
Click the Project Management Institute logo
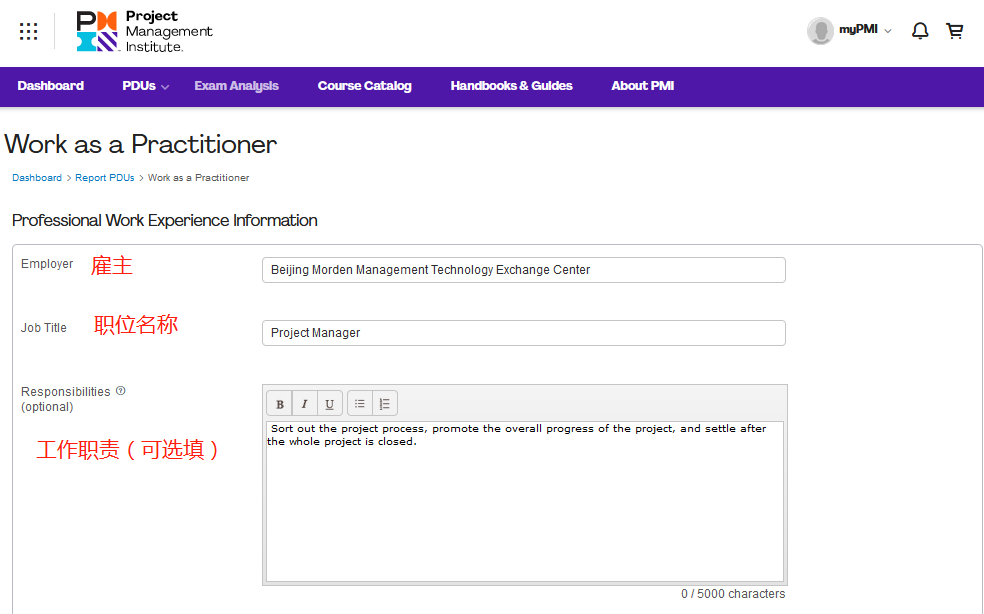tap(144, 31)
